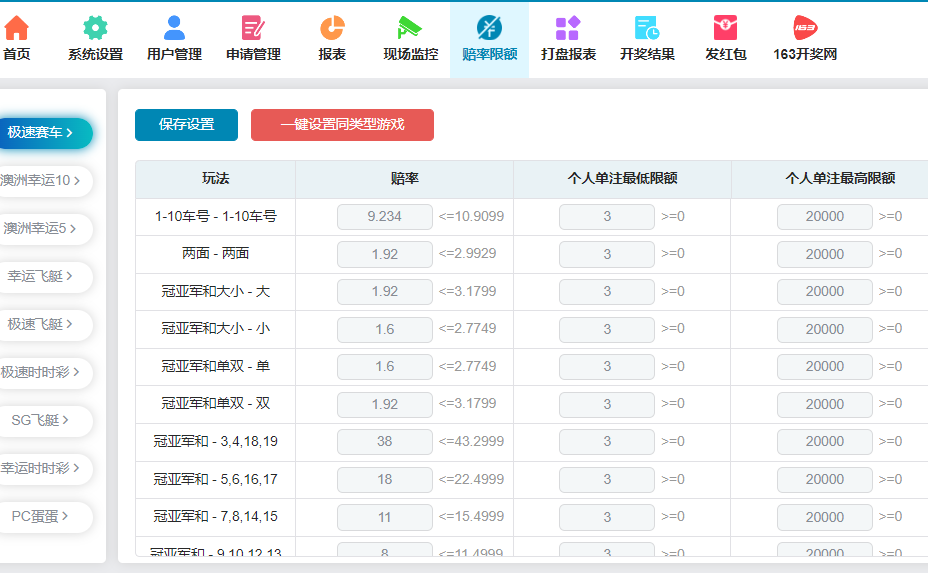Edit odds field for 冠亚军和 - 3,4,18,19
This screenshot has width=928, height=573.
(x=385, y=442)
